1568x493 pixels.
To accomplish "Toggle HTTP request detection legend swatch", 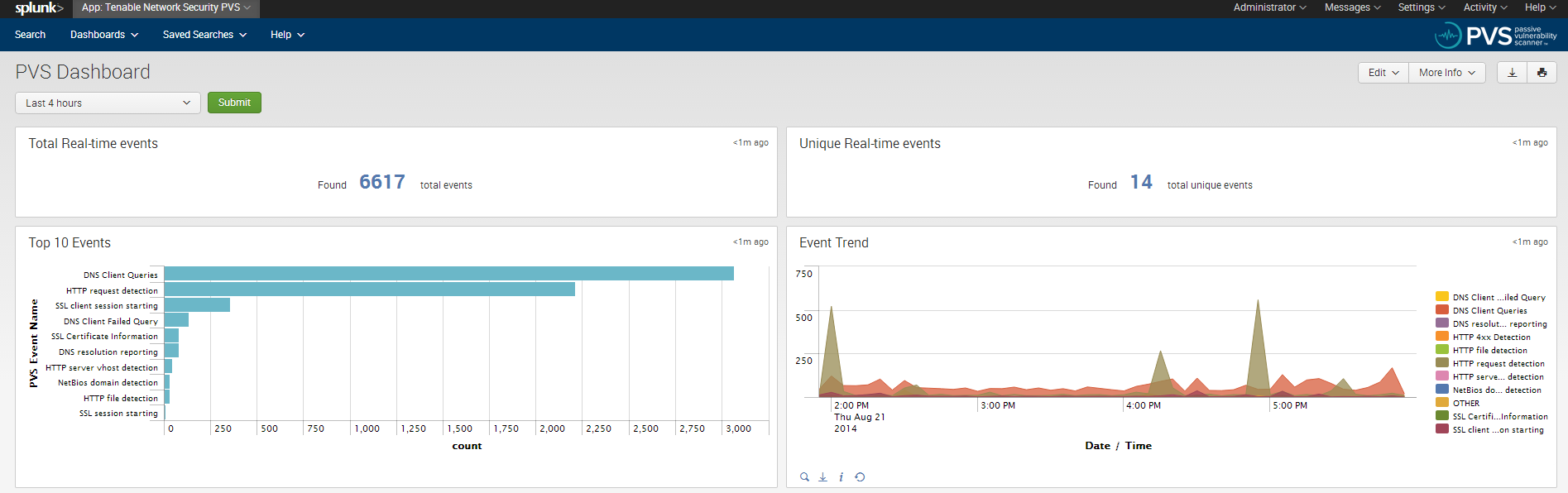I will click(x=1442, y=362).
